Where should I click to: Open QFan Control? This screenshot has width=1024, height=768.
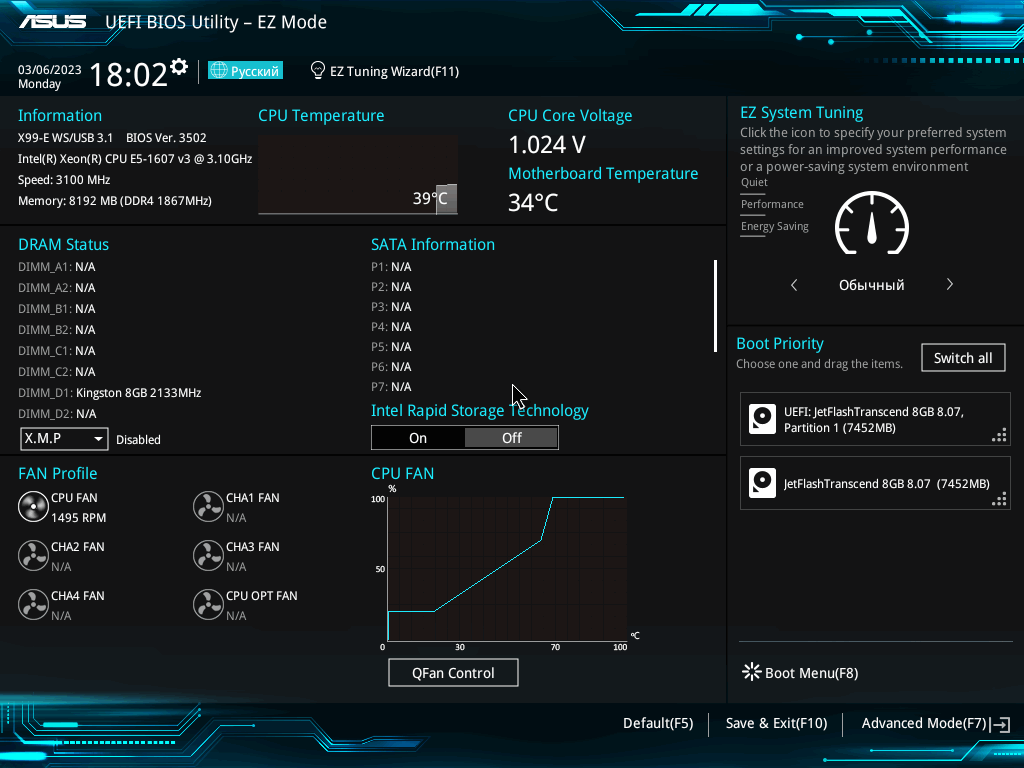pos(453,673)
